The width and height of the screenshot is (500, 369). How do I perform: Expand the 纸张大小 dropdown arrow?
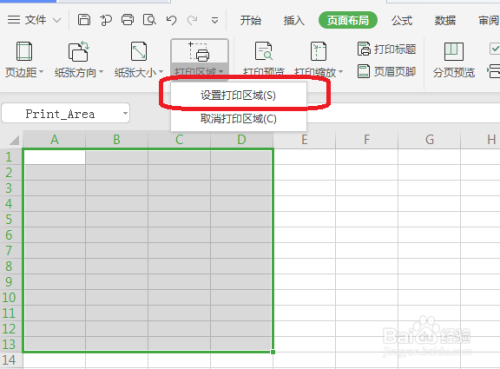[x=161, y=72]
